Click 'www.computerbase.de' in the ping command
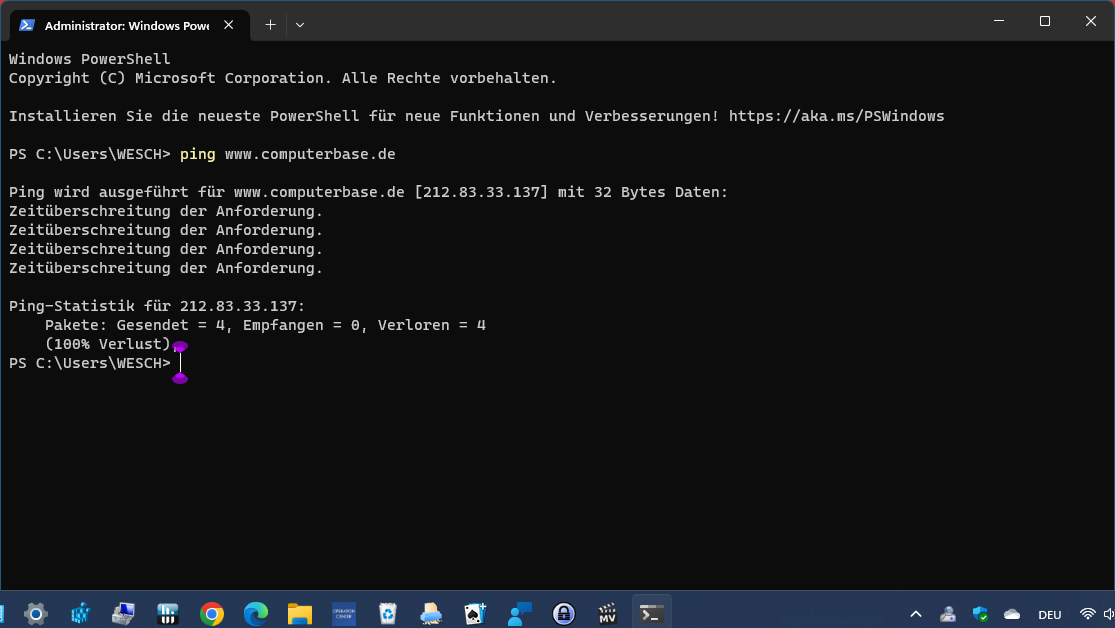The image size is (1115, 628). [310, 154]
